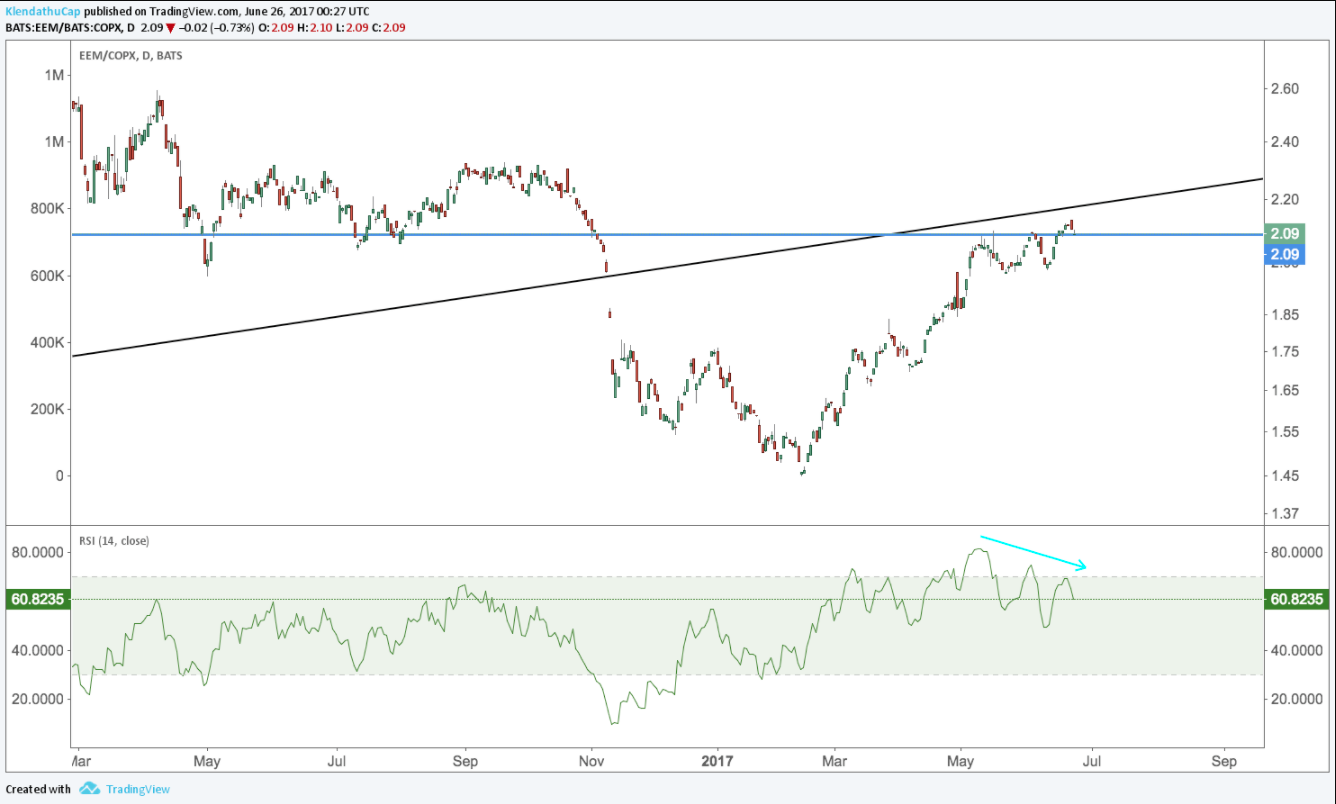Click the TradingView cloud logo icon
The image size is (1336, 804).
90,789
